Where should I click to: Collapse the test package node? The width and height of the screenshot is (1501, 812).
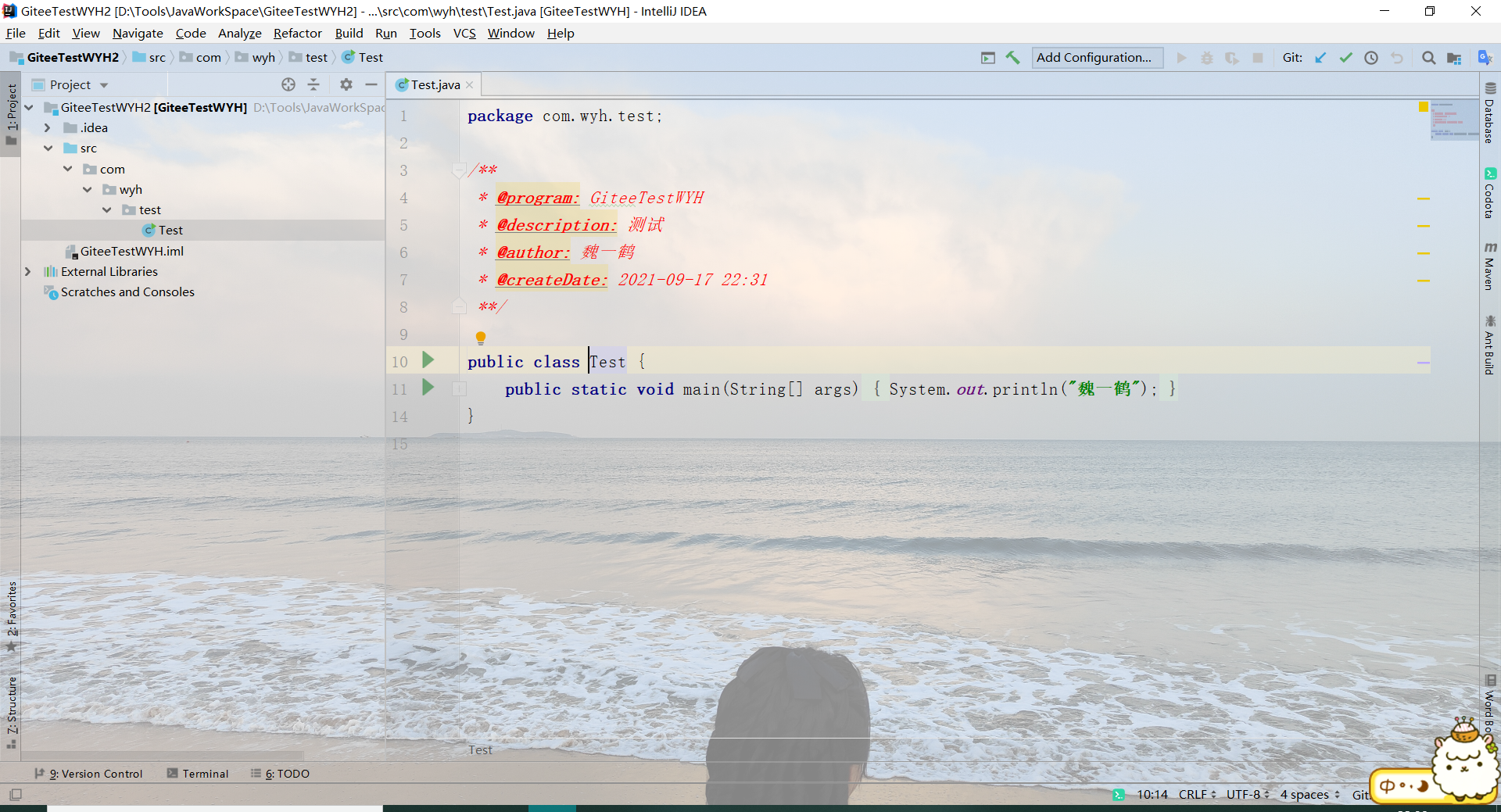point(106,209)
